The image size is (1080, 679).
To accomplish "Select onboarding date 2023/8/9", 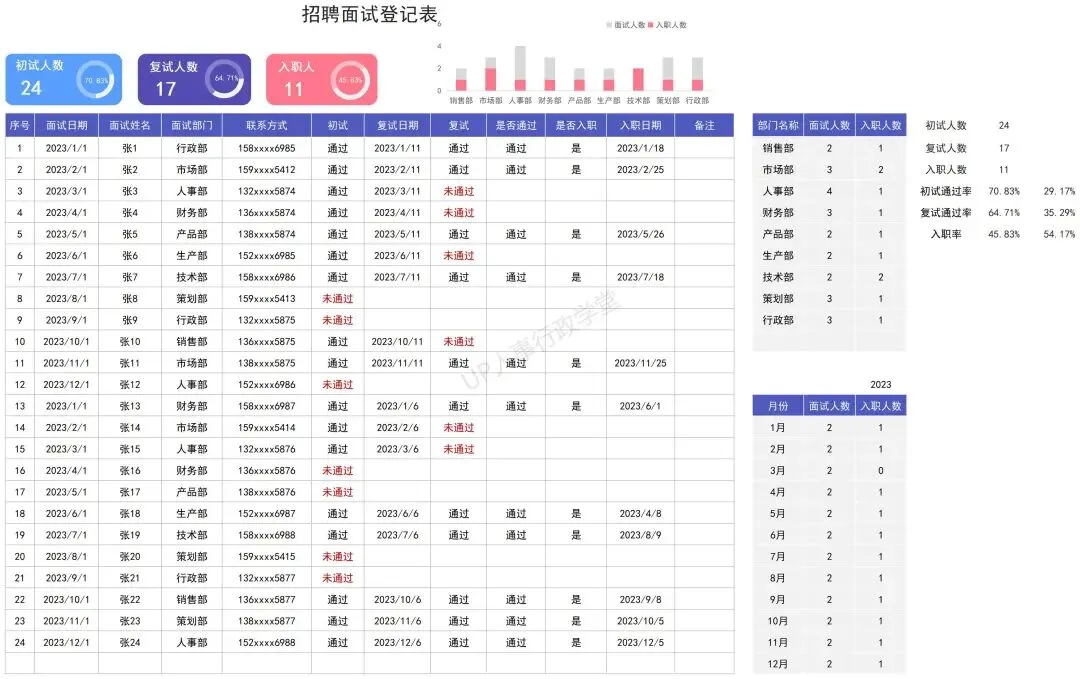I will coord(641,534).
